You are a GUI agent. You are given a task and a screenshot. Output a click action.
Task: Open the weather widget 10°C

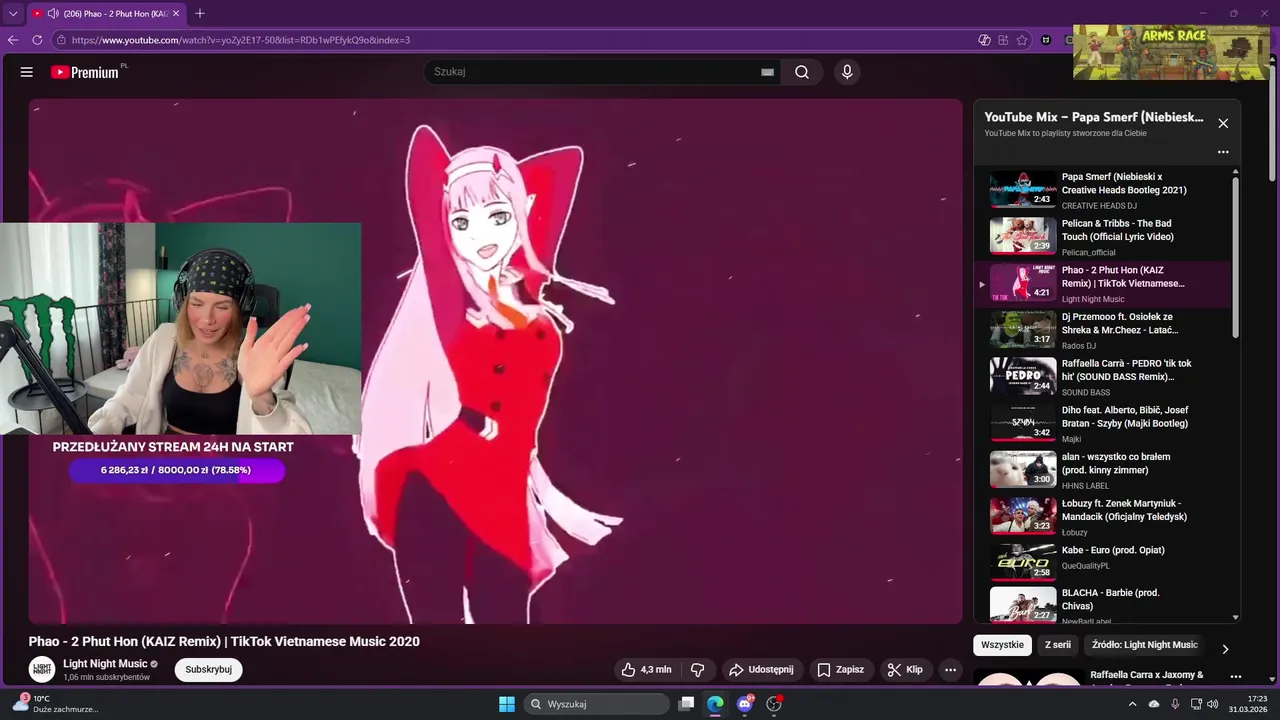click(x=55, y=704)
